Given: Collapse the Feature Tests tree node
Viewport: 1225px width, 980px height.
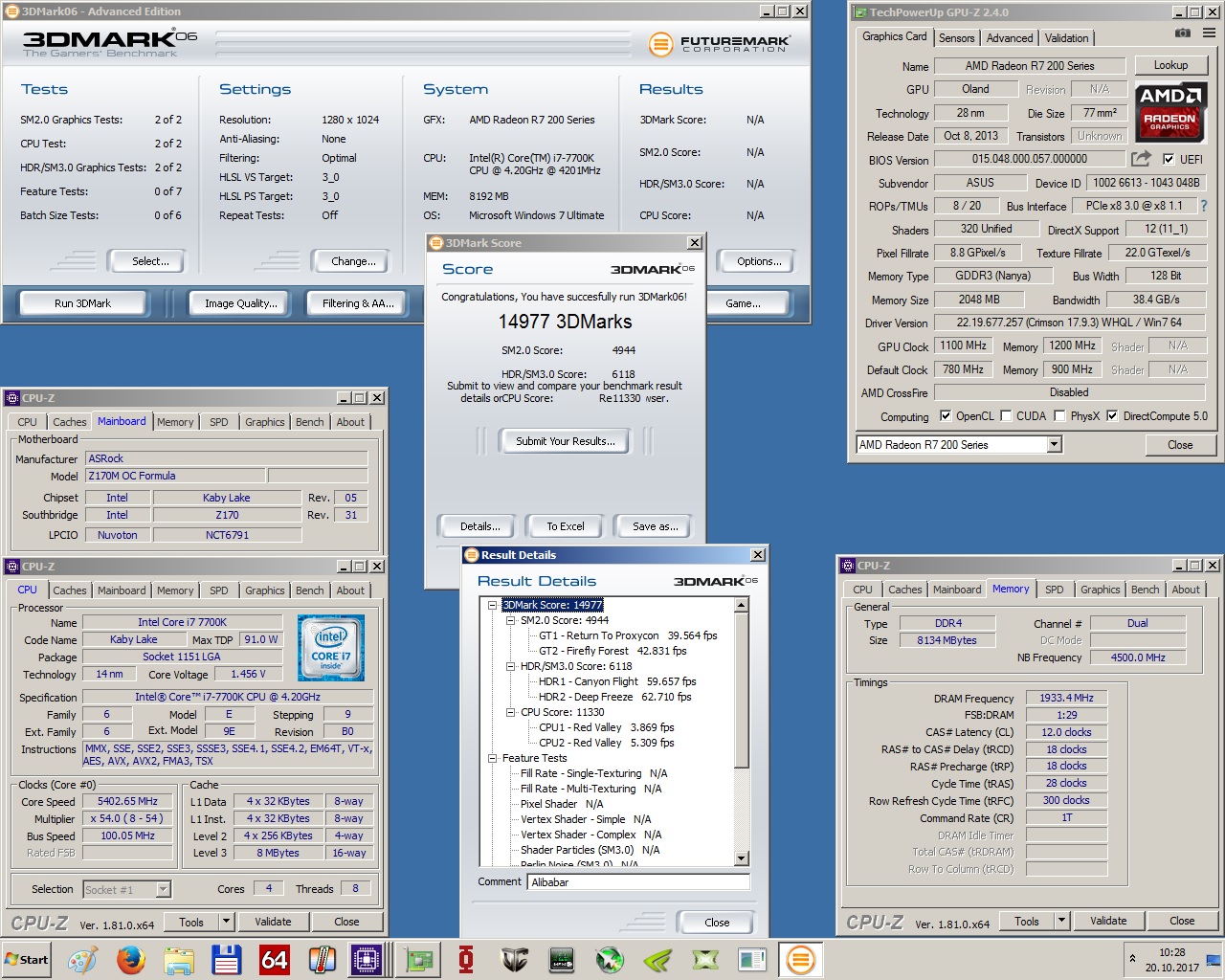Looking at the screenshot, I should 492,758.
